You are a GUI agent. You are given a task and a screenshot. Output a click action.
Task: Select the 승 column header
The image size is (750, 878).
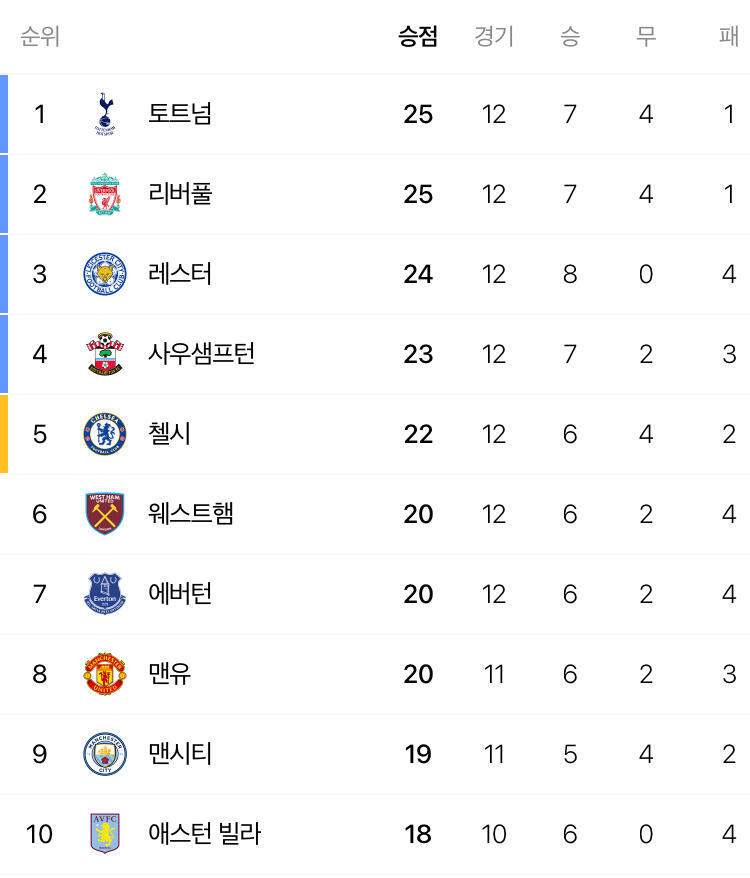(570, 37)
